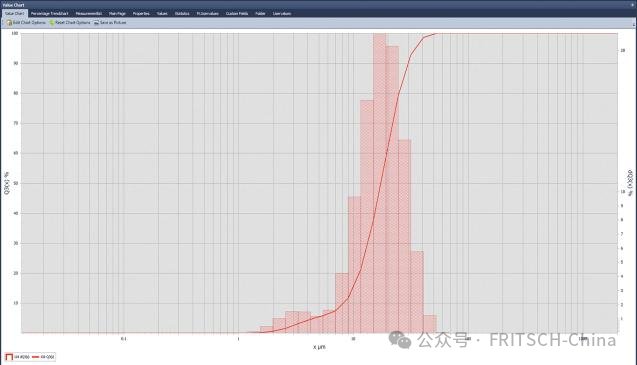Screen dimensions: 637x365
Task: Click the tallest histogram bar
Action: pos(380,183)
